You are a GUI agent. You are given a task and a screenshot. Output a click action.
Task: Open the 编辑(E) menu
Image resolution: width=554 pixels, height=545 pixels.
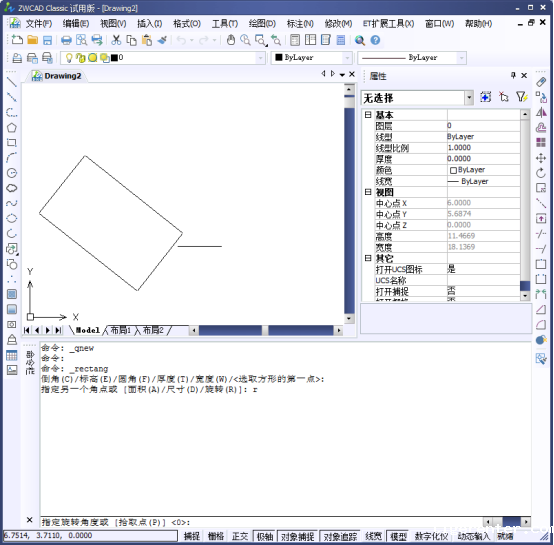pyautogui.click(x=76, y=24)
